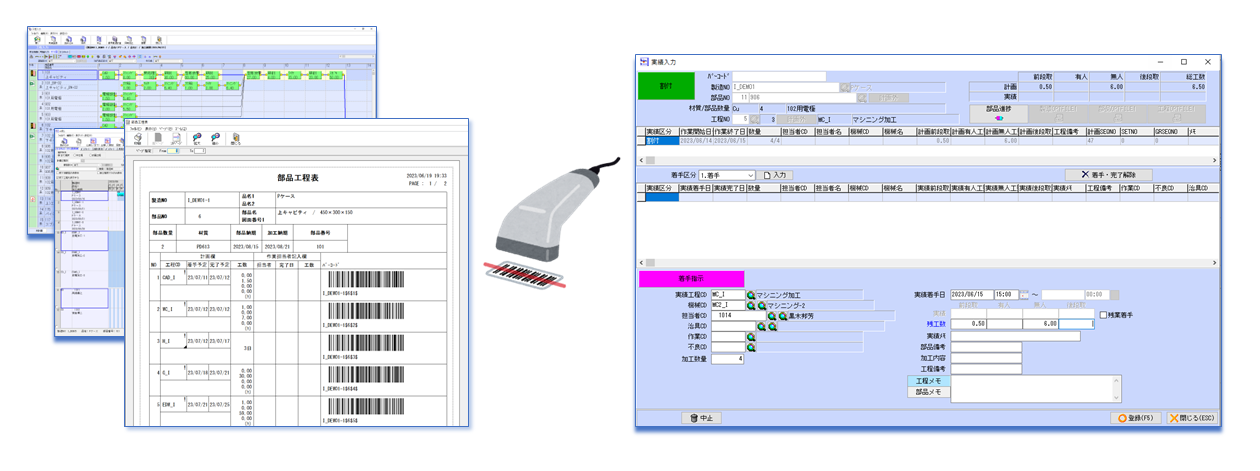
Task: Click the 着手・完了解除 button
Action: (1109, 175)
